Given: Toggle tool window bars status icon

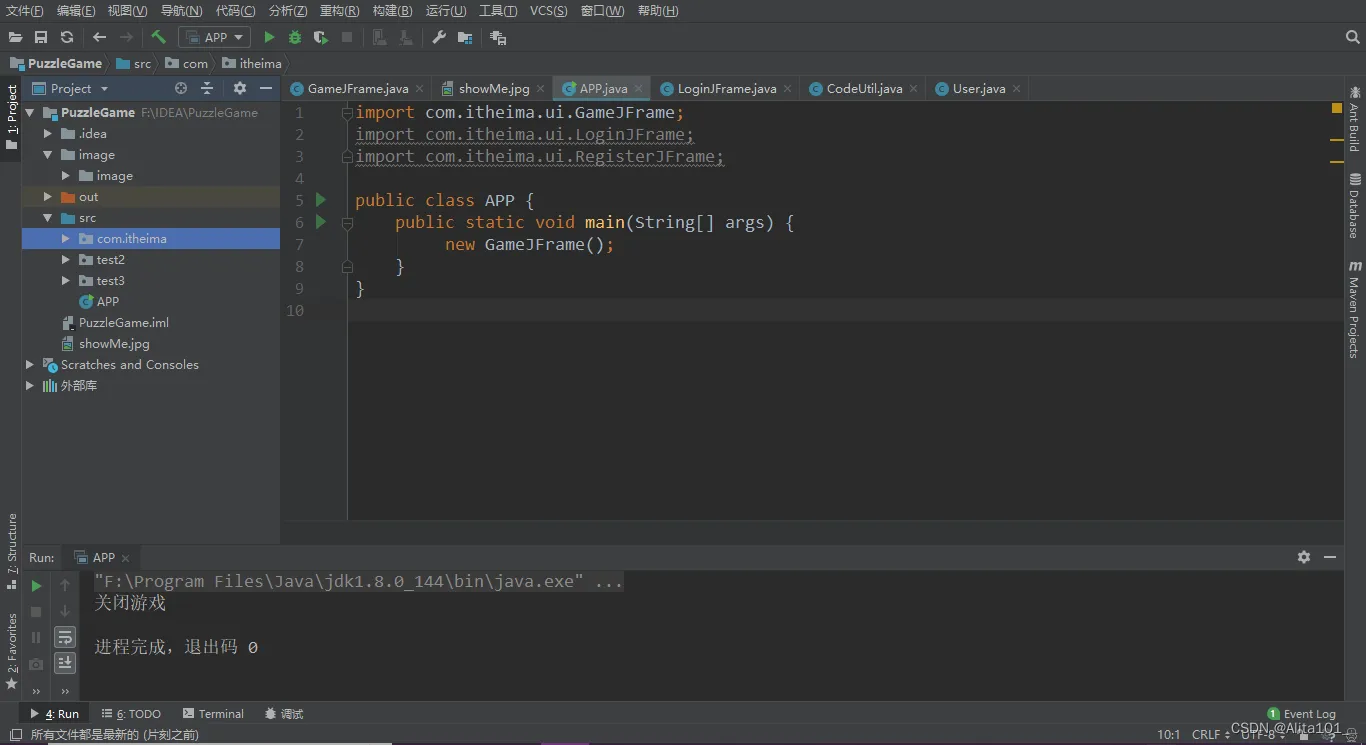Looking at the screenshot, I should (x=15, y=735).
